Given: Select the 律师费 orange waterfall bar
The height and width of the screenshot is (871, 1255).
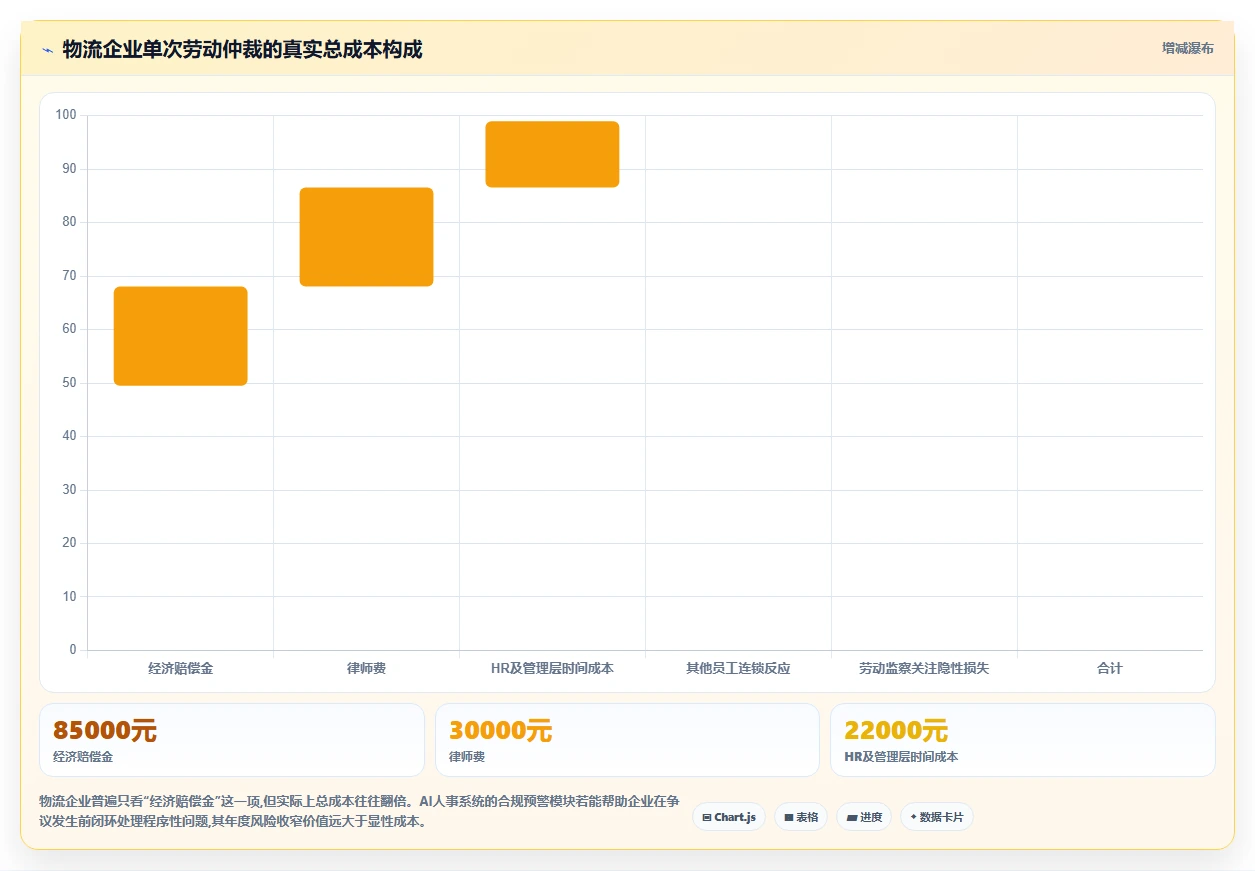Looking at the screenshot, I should [x=366, y=237].
